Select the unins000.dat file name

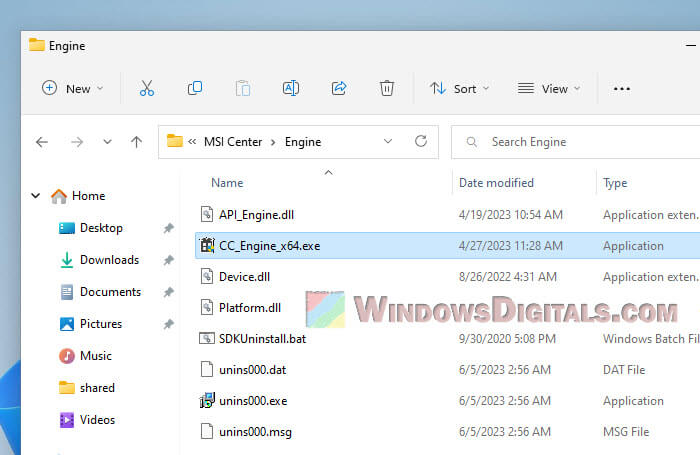point(253,370)
